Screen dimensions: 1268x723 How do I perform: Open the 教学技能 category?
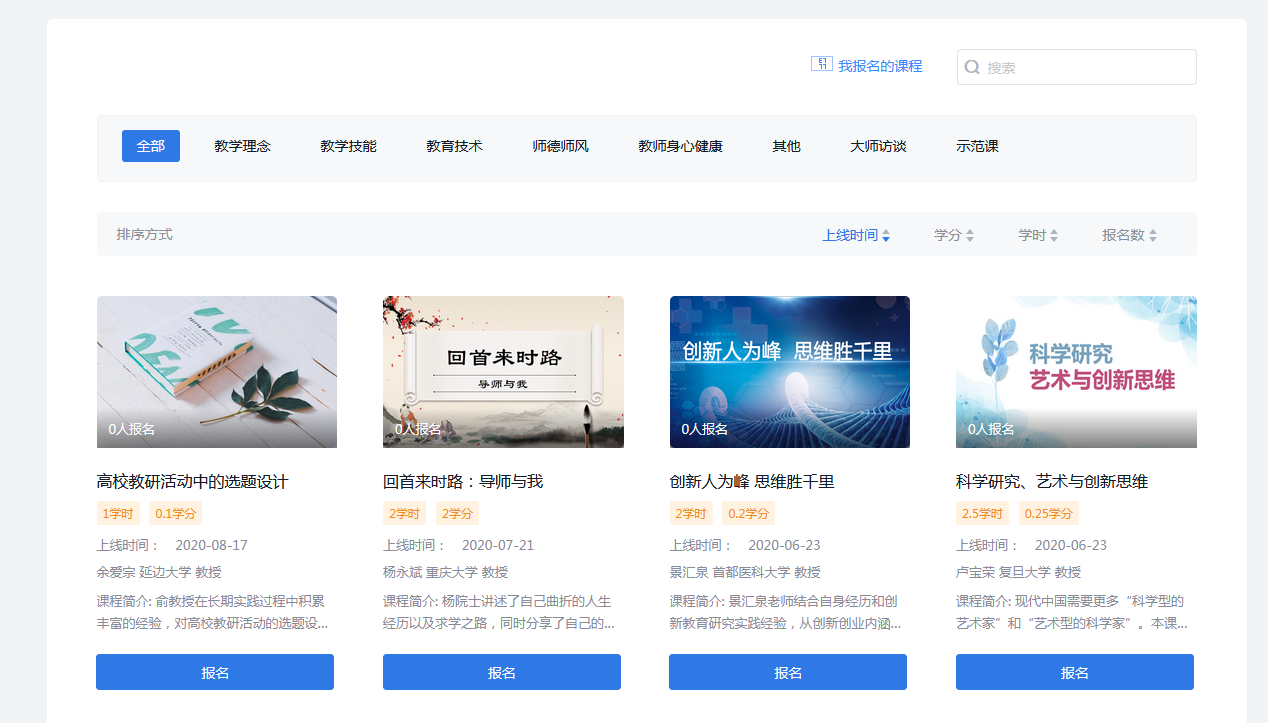348,146
